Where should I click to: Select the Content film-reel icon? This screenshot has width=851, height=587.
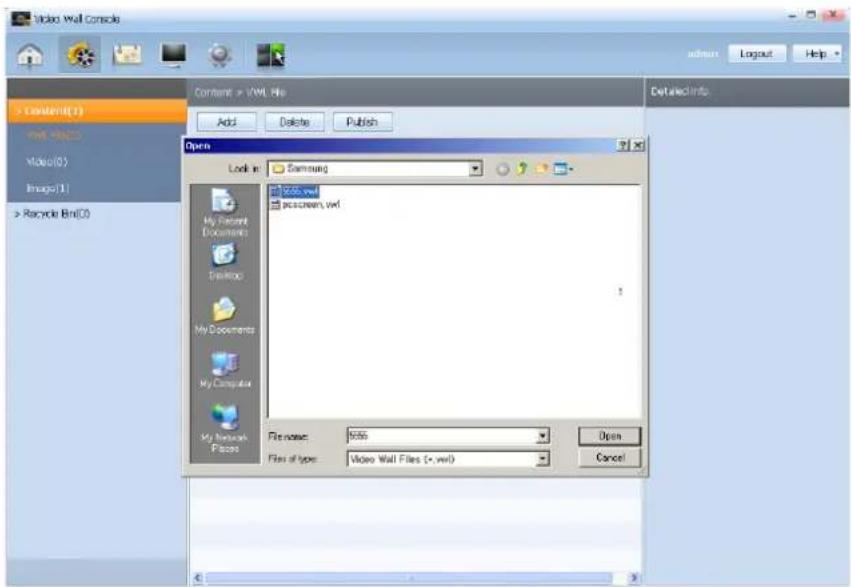tap(80, 55)
